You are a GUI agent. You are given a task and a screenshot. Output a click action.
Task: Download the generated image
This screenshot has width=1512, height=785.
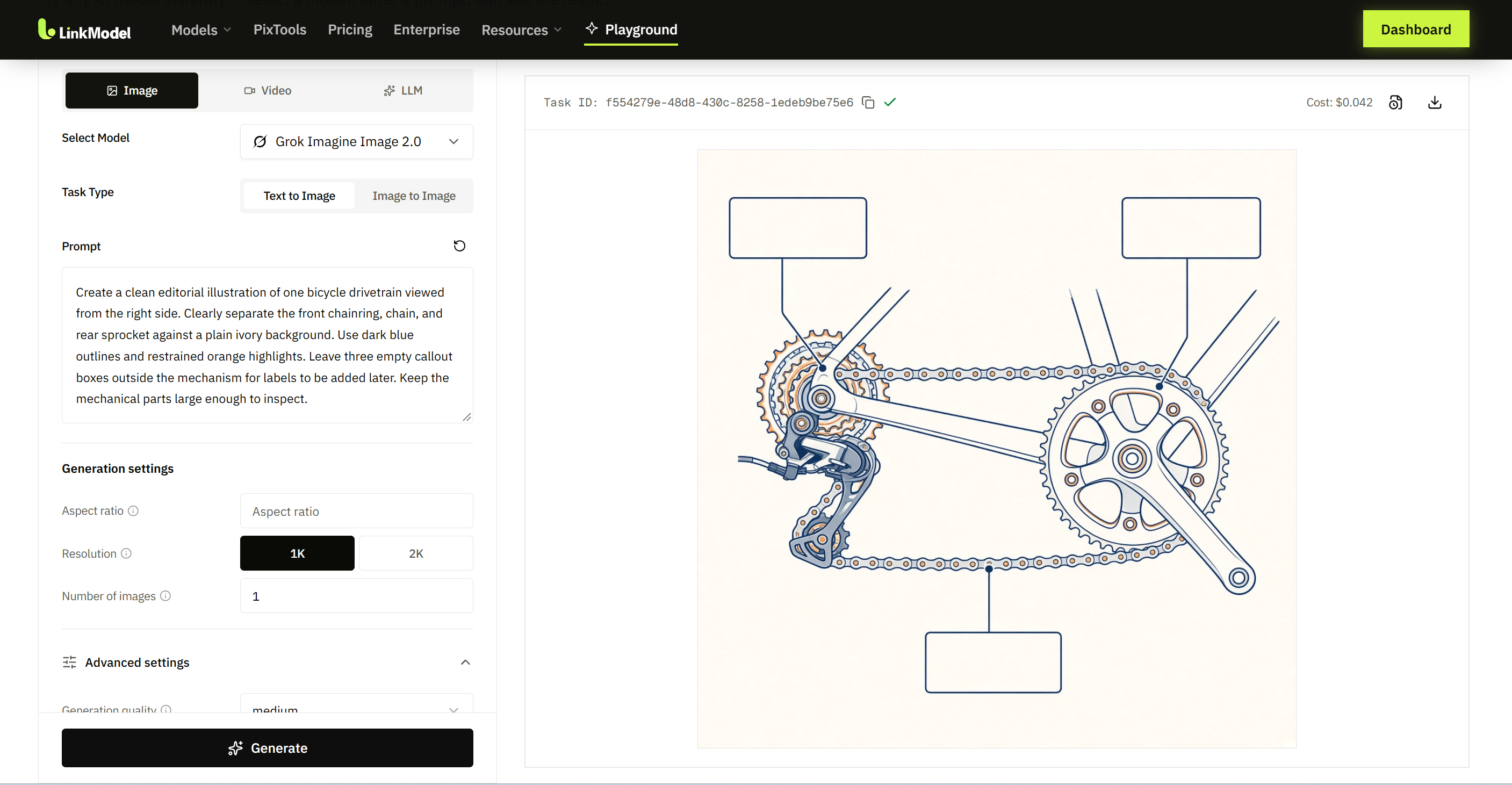tap(1435, 102)
